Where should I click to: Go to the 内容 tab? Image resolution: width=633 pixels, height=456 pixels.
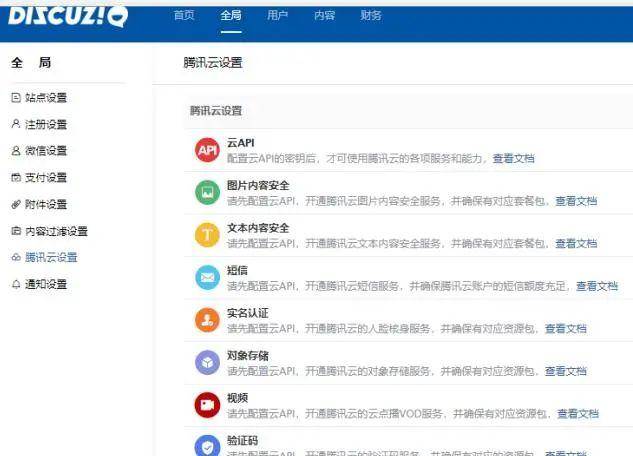click(325, 15)
